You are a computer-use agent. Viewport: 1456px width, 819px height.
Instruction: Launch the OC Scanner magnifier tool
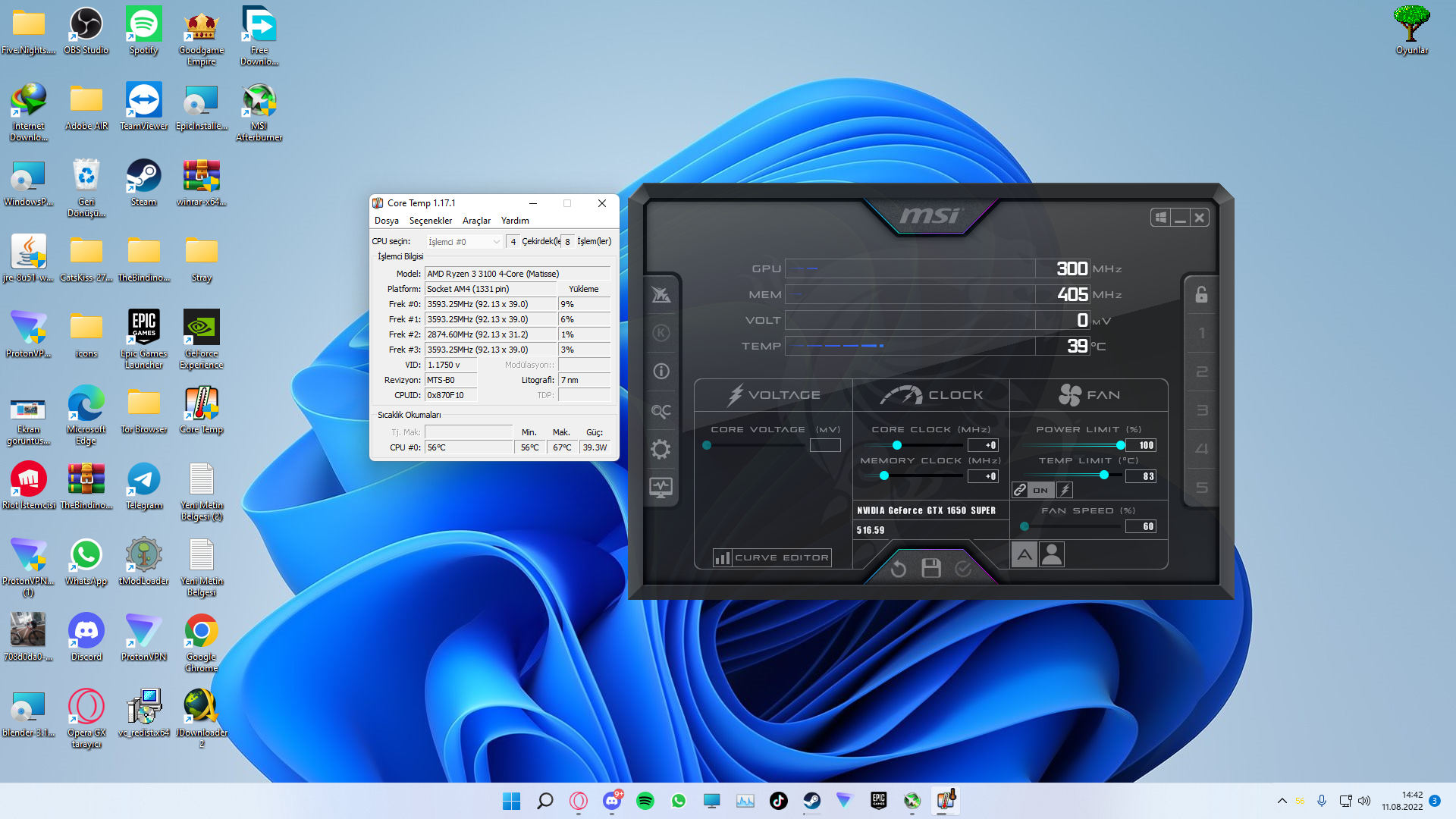(x=661, y=410)
